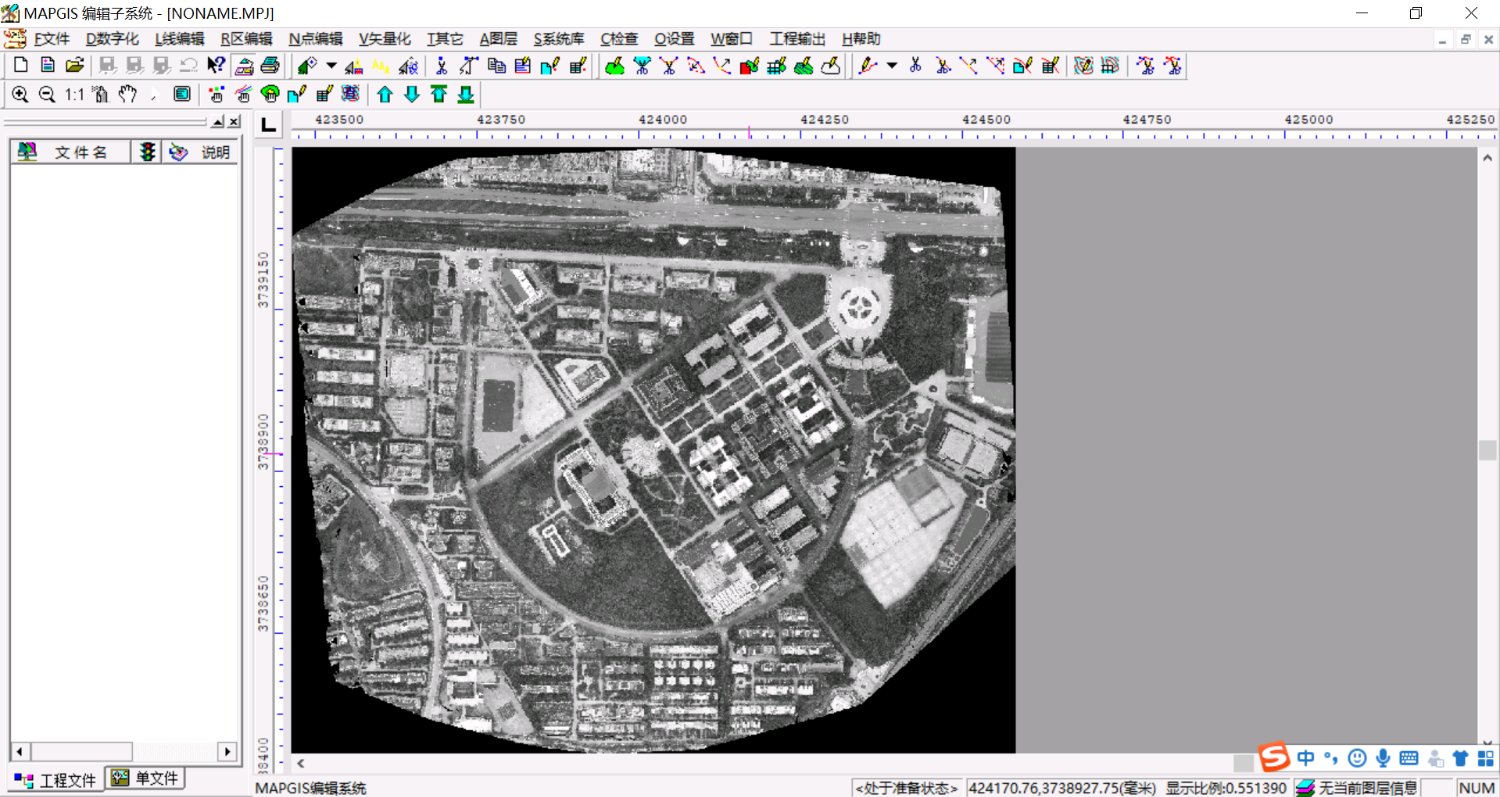The width and height of the screenshot is (1500, 797).
Task: Click the new file icon
Action: (x=20, y=66)
